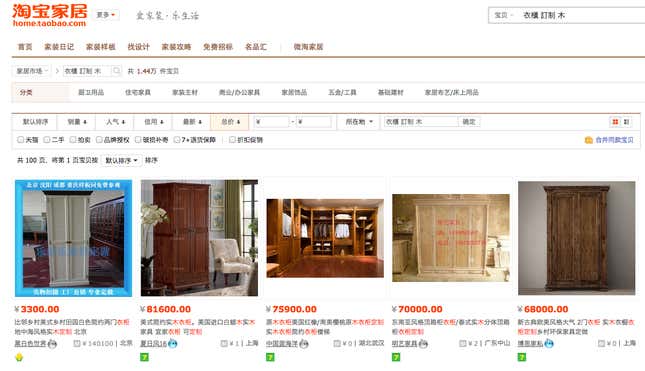Tick the 天猫 checkbox
This screenshot has height=371, width=645.
click(21, 140)
